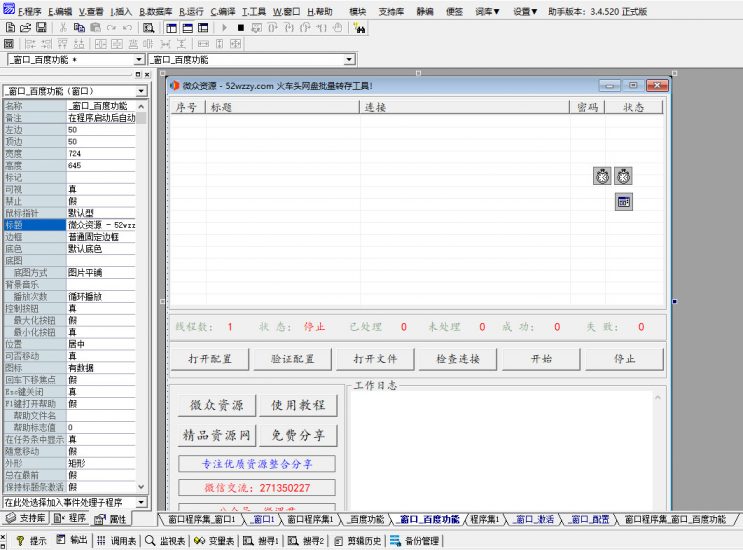The width and height of the screenshot is (743, 550).
Task: Click the Stop square toolbar icon
Action: point(241,28)
